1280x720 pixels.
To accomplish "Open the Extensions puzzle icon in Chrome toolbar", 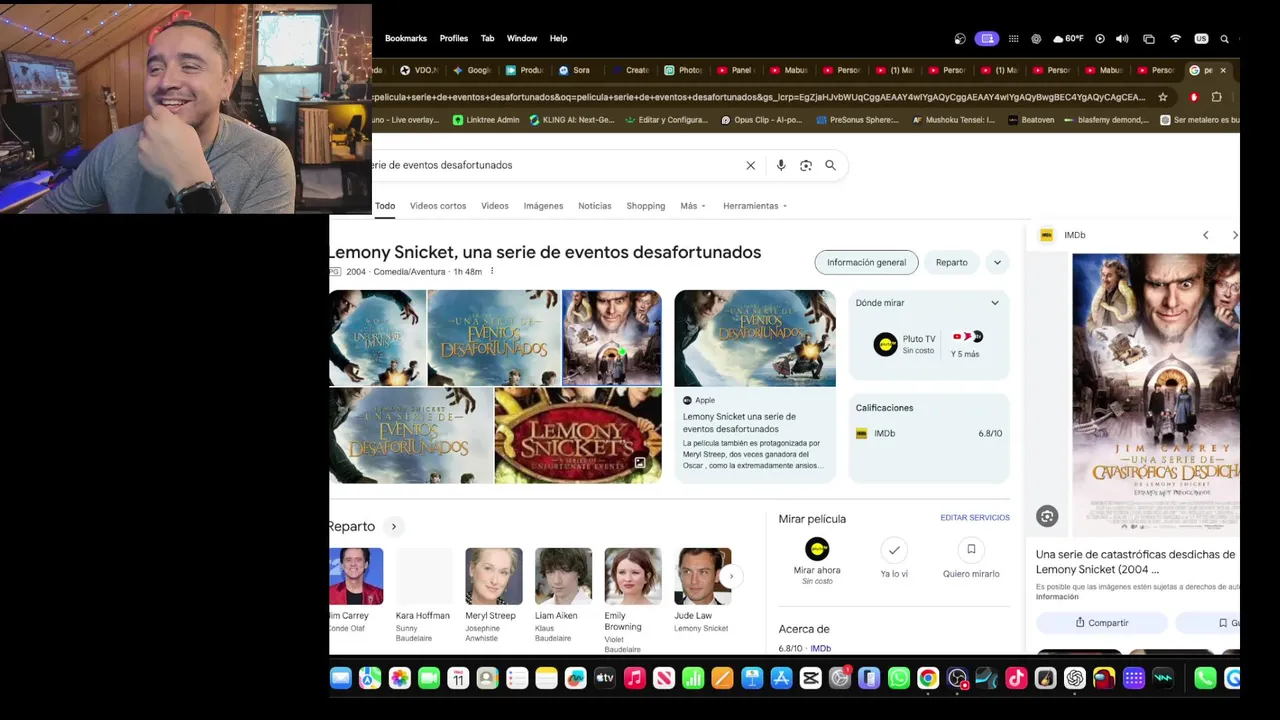I will coord(1217,97).
